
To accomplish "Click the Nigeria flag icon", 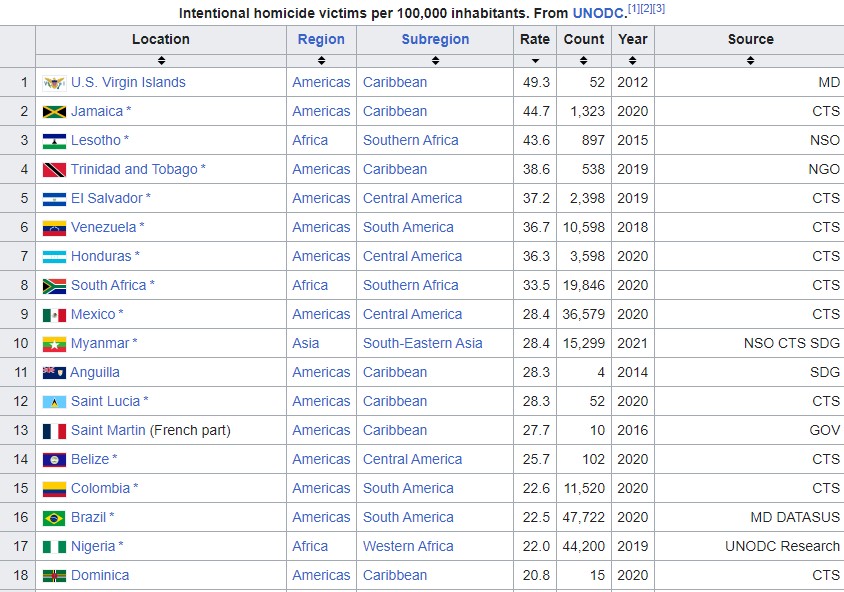I will click(54, 547).
